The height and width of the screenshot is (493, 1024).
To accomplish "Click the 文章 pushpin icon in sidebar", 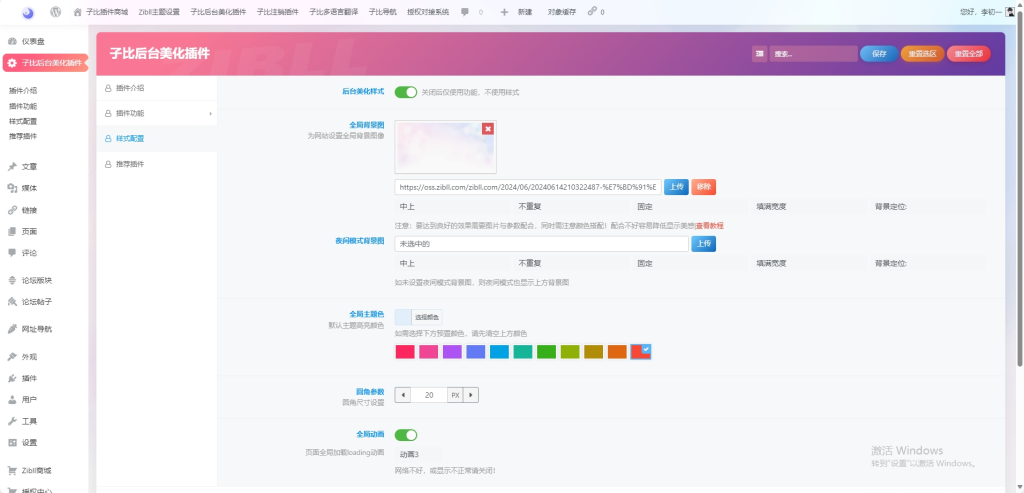I will coord(12,167).
